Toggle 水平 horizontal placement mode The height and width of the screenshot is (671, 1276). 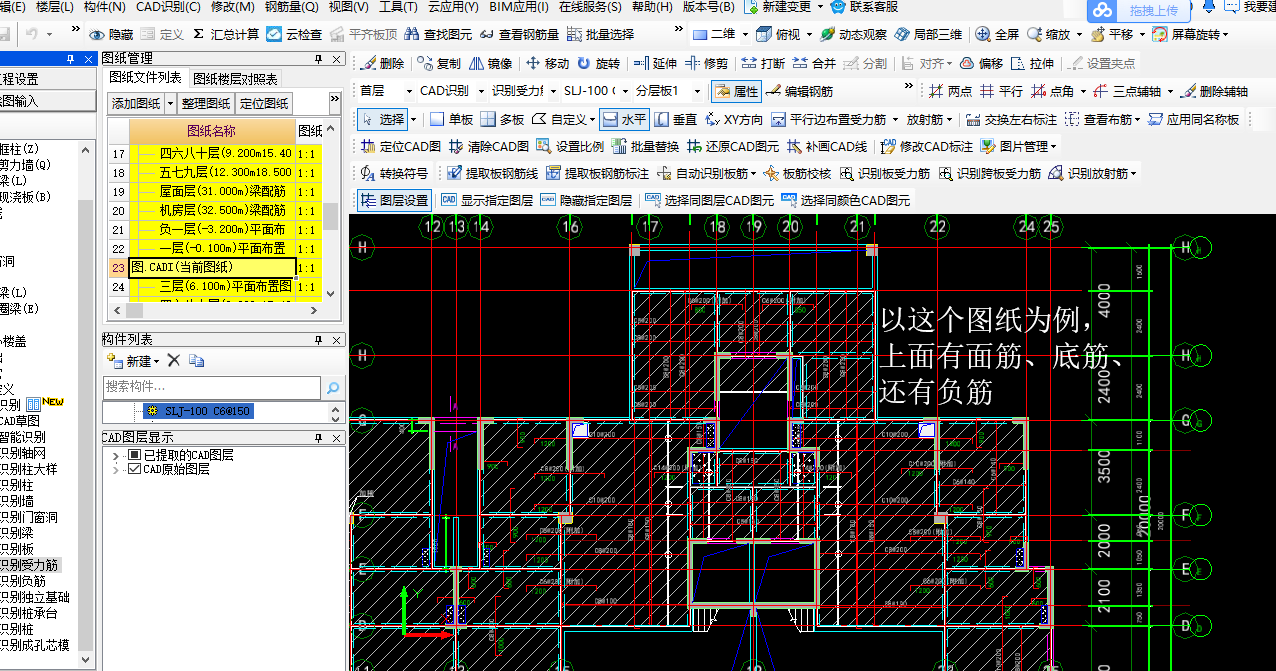[624, 119]
